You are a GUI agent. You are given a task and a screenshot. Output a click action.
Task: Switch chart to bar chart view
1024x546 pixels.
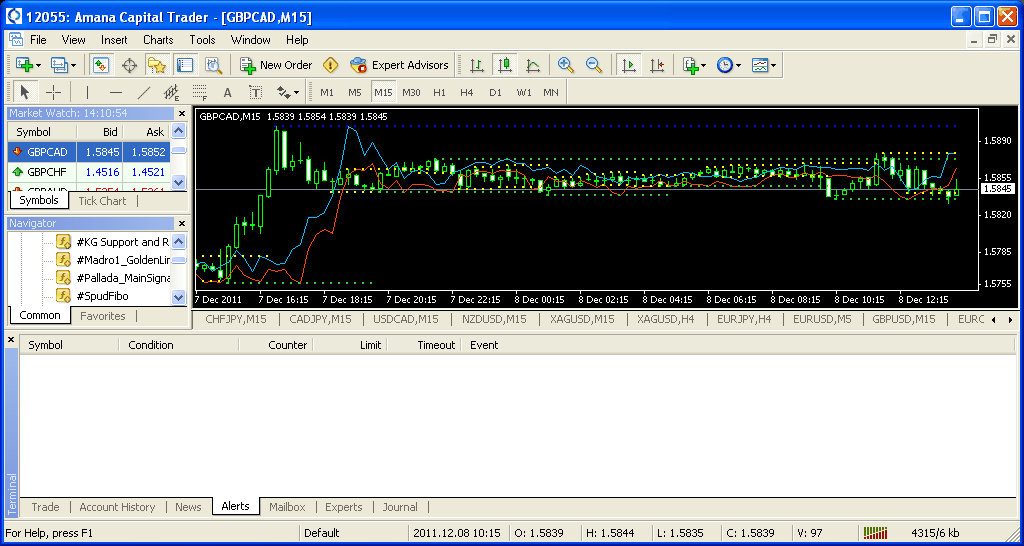pos(477,65)
